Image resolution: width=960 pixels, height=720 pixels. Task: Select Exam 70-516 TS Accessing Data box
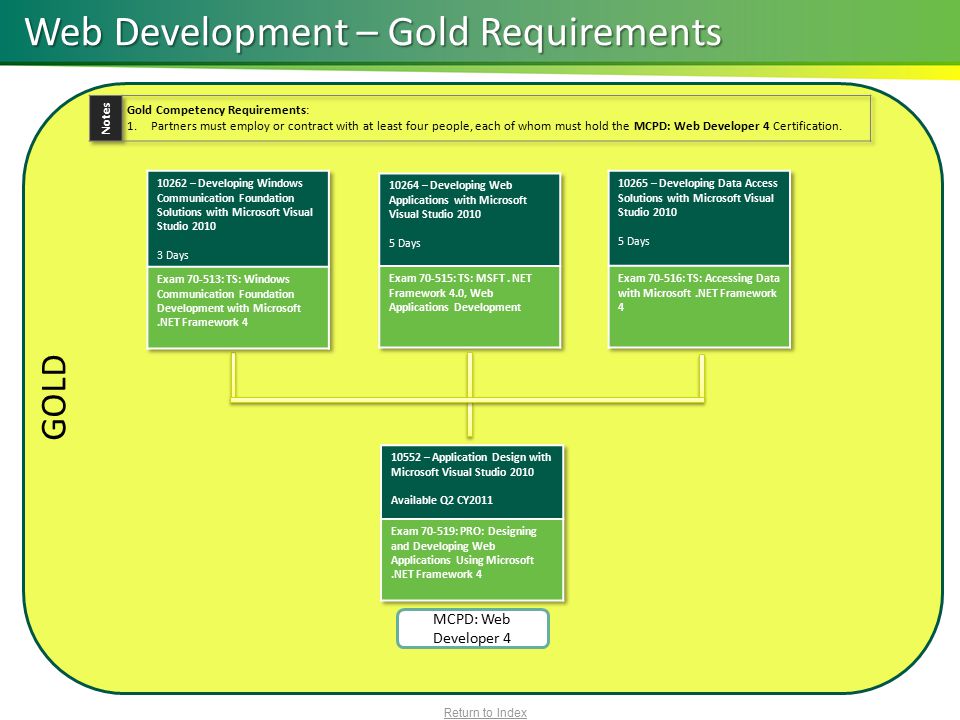pyautogui.click(x=699, y=307)
